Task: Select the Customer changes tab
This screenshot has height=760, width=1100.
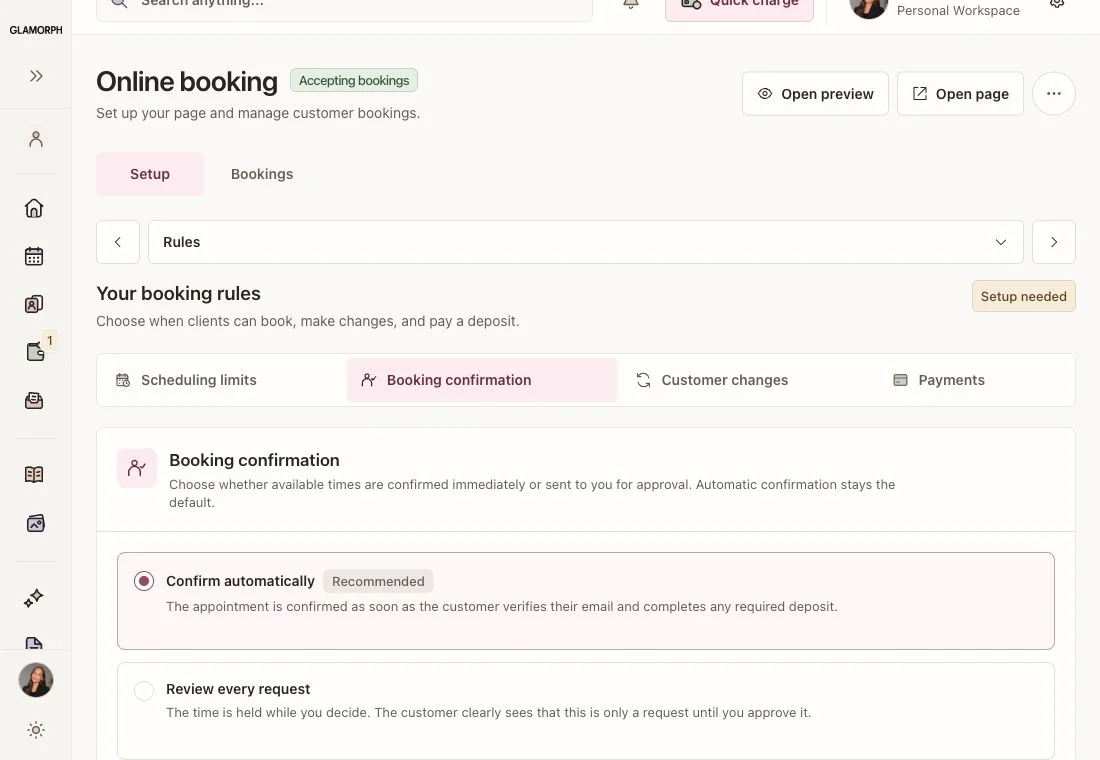Action: 746,380
